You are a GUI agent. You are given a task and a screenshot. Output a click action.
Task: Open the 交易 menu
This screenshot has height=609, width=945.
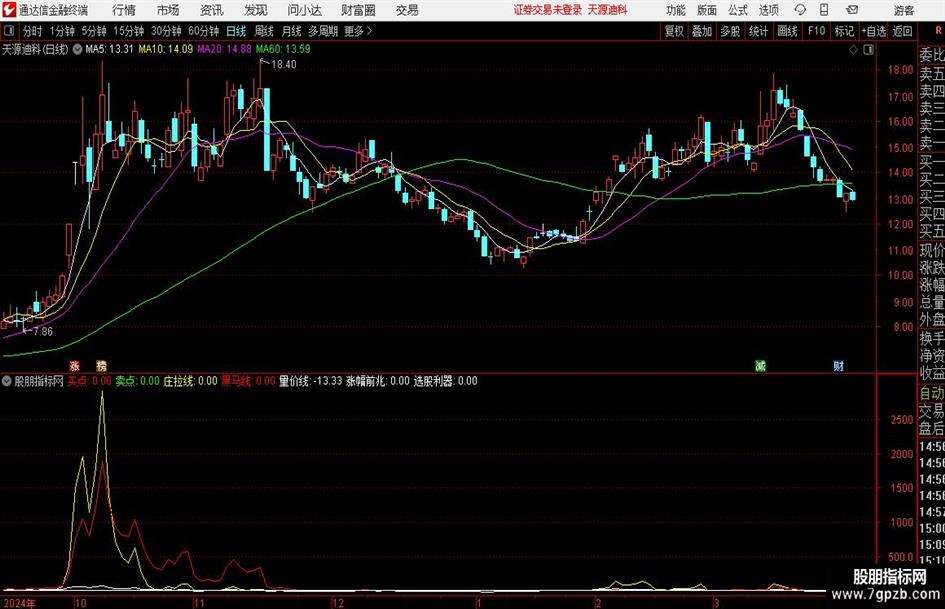(x=407, y=10)
